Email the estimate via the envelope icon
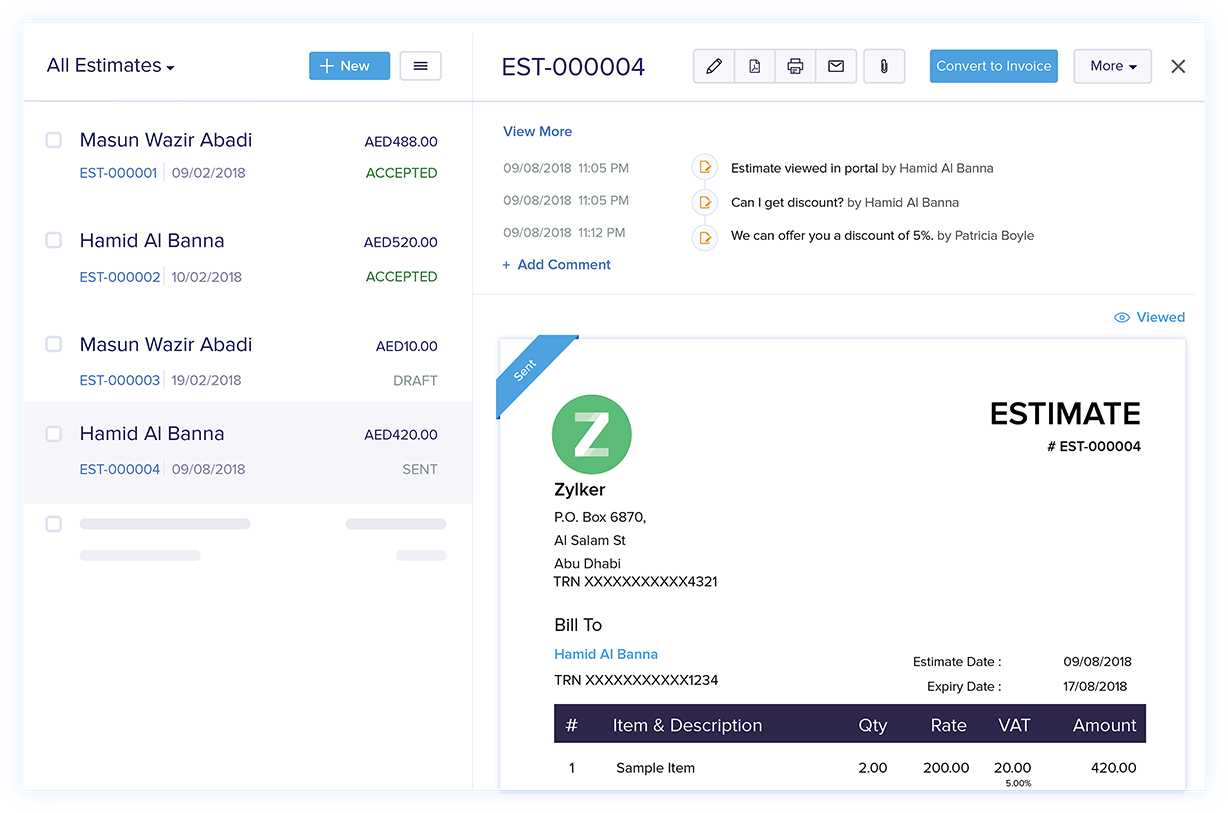The height and width of the screenshot is (813, 1228). (836, 66)
